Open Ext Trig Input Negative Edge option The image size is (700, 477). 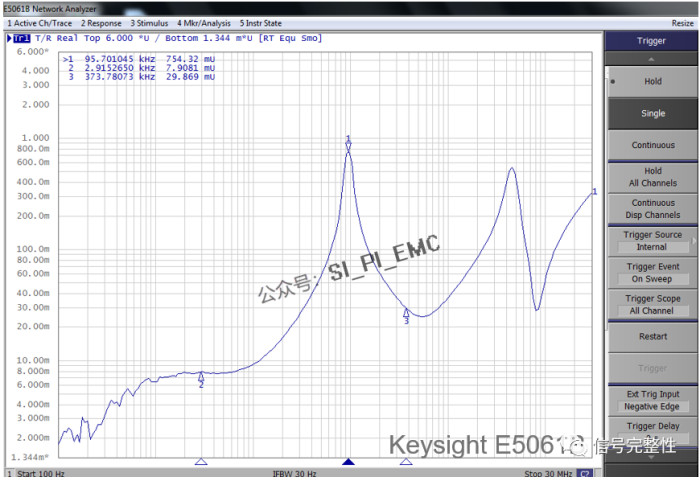[653, 400]
